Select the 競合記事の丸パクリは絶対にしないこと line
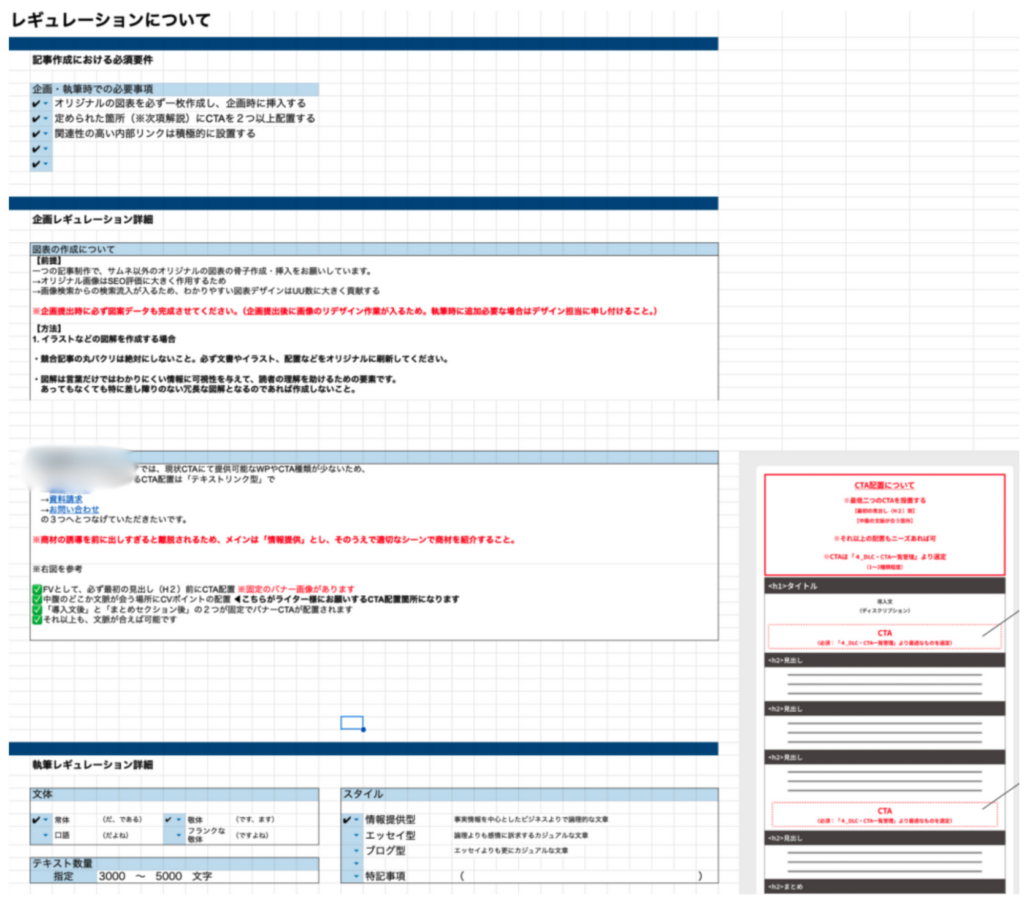1024x906 pixels. (241, 359)
